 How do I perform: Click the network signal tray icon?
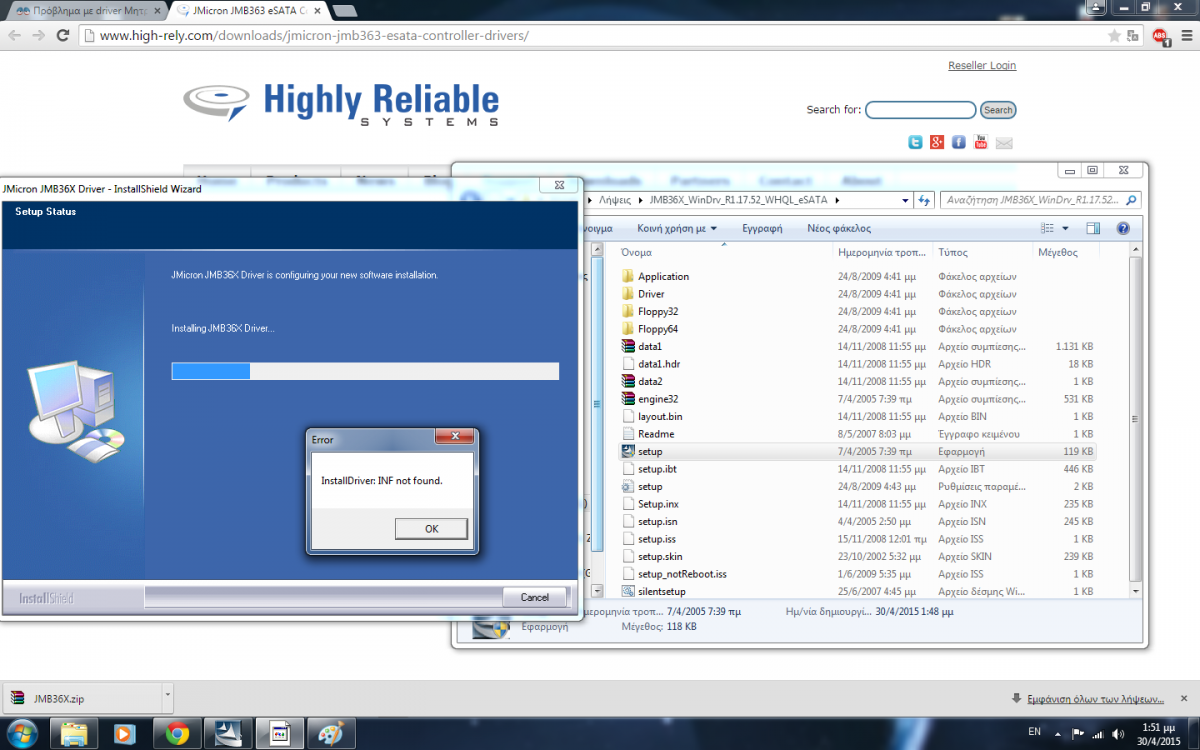pos(1099,734)
